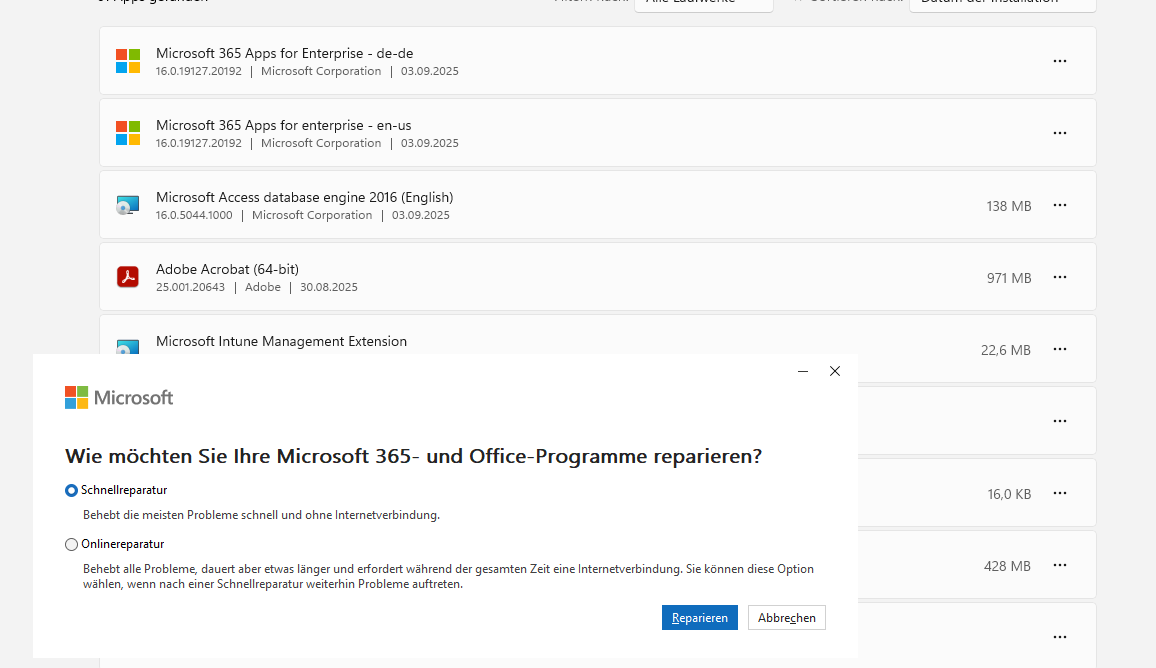Cancel with the Abbrechen button
Image resolution: width=1156 pixels, height=668 pixels.
(787, 618)
